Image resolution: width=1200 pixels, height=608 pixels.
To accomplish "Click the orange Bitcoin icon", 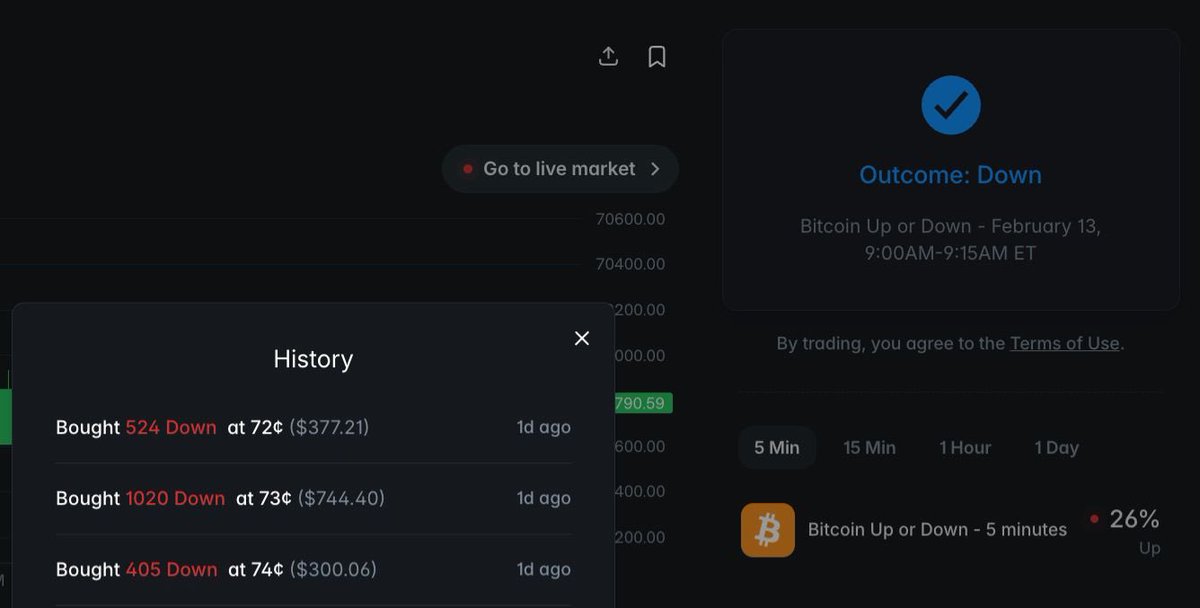I will coord(767,530).
